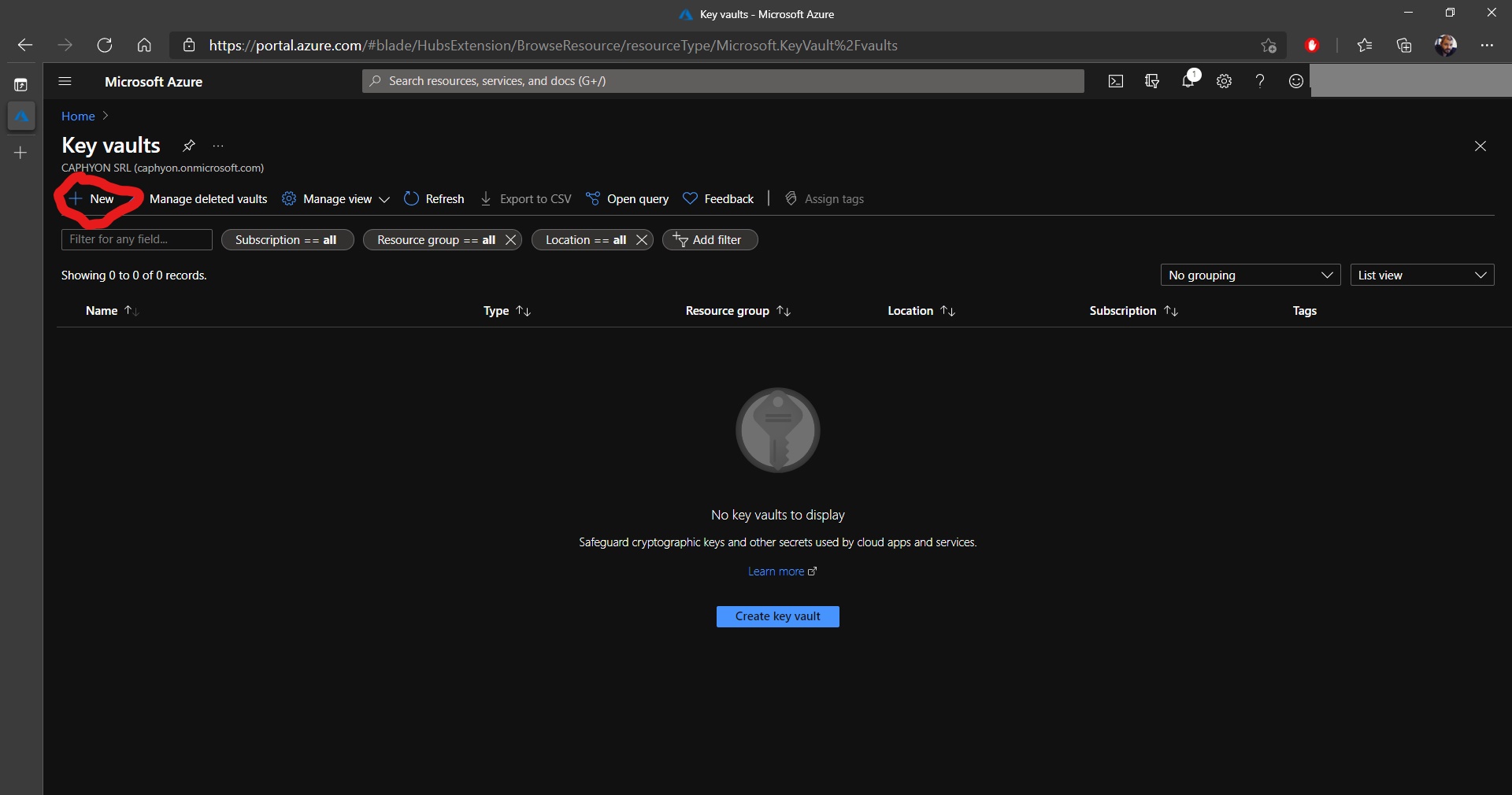Click the Tags column header
Screen dimensions: 1512x795
click(1304, 311)
